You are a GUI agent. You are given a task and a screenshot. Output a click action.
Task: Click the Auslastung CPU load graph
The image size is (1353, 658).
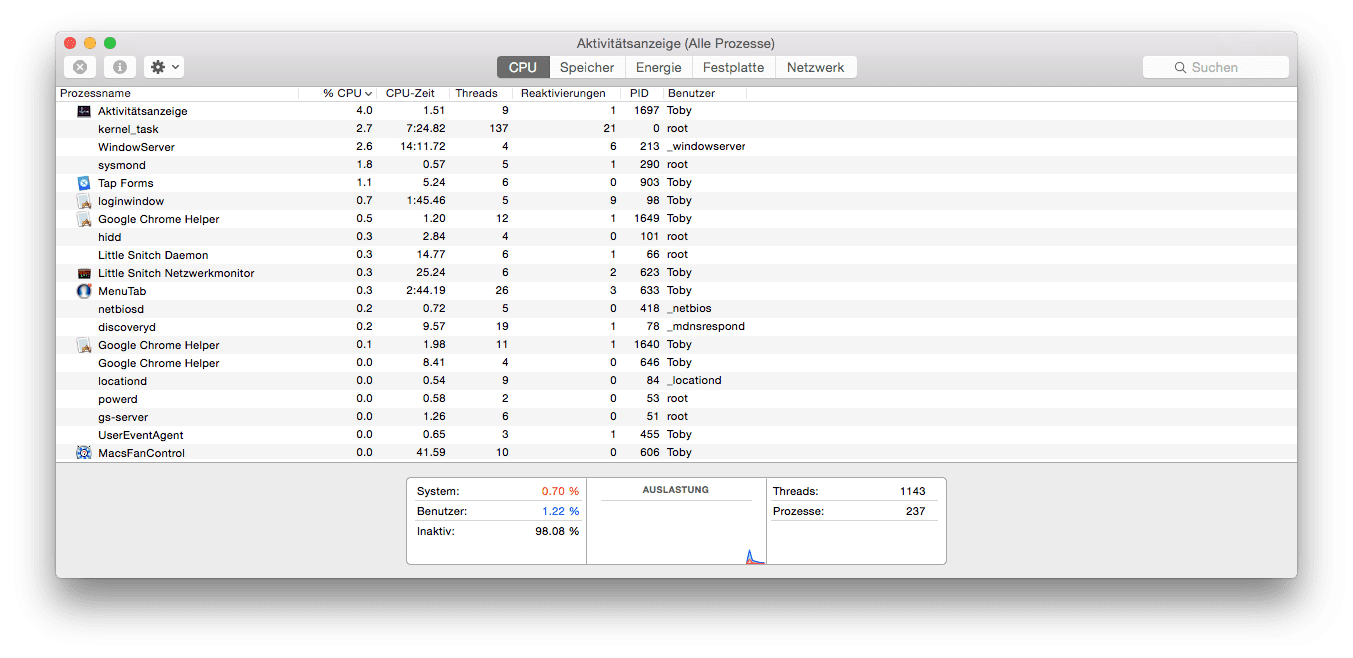[678, 521]
